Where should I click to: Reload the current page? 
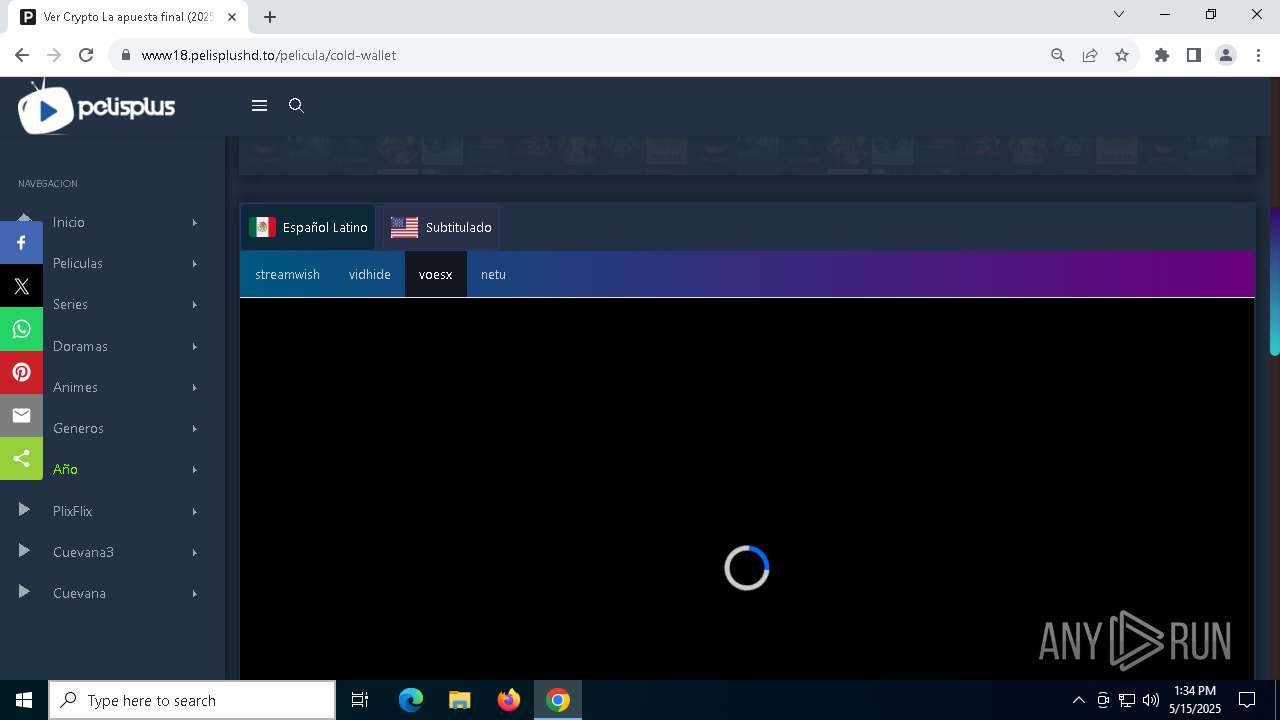(86, 55)
